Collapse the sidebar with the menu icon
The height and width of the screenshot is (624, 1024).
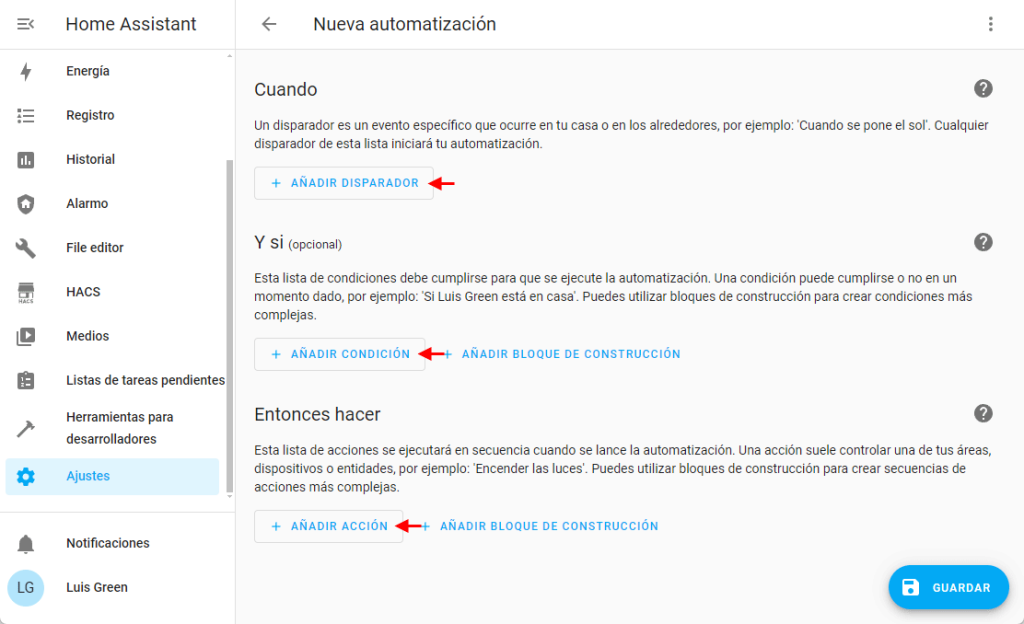click(26, 24)
